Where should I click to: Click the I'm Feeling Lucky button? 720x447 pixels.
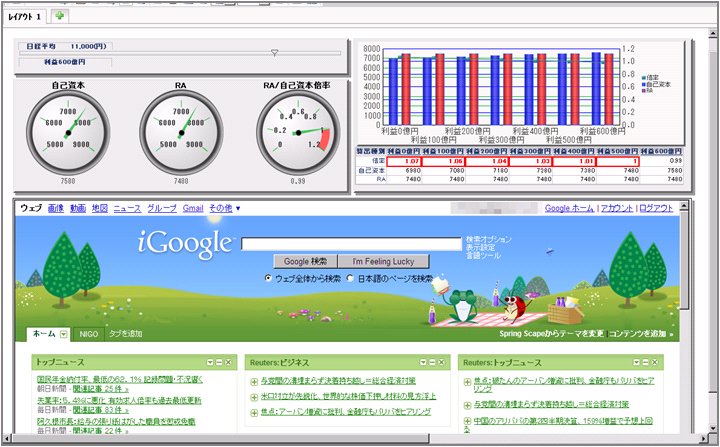point(383,261)
